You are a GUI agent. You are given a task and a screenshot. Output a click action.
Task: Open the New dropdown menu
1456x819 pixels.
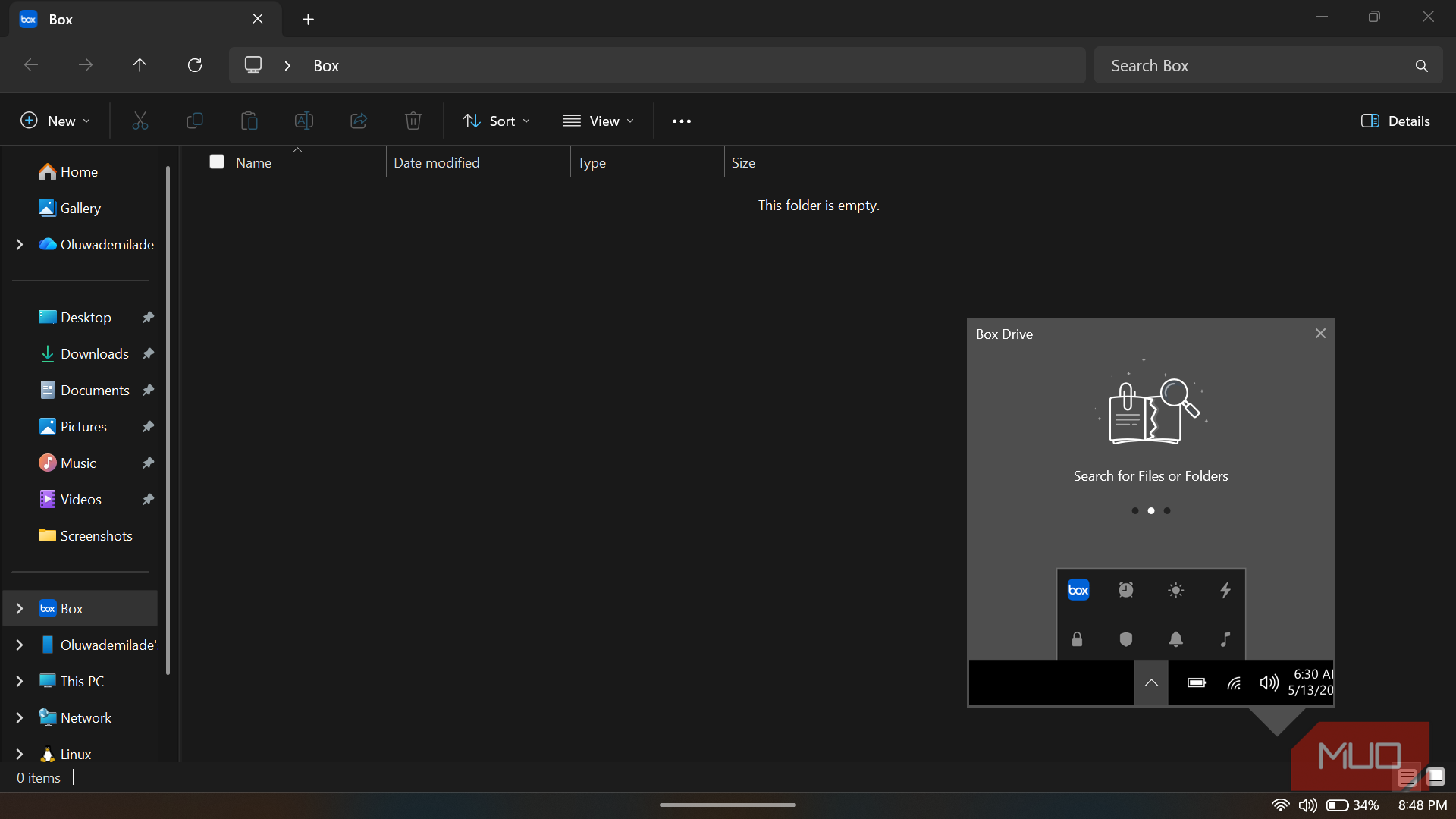pyautogui.click(x=55, y=121)
